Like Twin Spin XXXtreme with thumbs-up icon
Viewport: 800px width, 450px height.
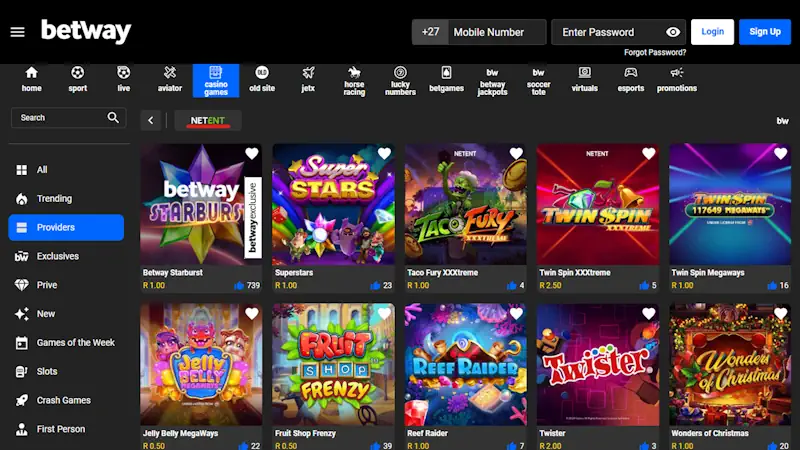(x=644, y=286)
